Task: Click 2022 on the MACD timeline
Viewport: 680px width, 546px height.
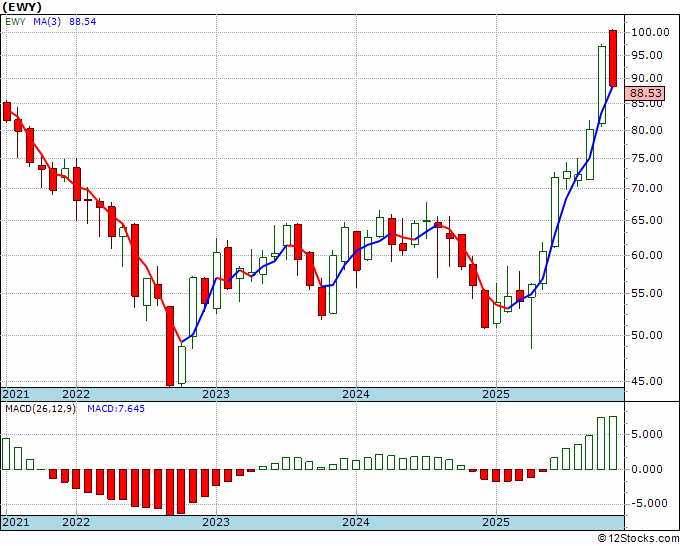Action: (76, 522)
